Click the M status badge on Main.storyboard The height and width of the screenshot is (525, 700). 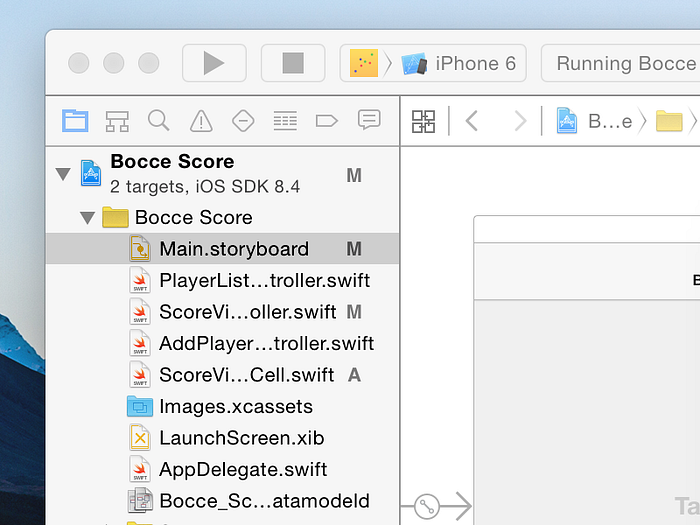[354, 249]
